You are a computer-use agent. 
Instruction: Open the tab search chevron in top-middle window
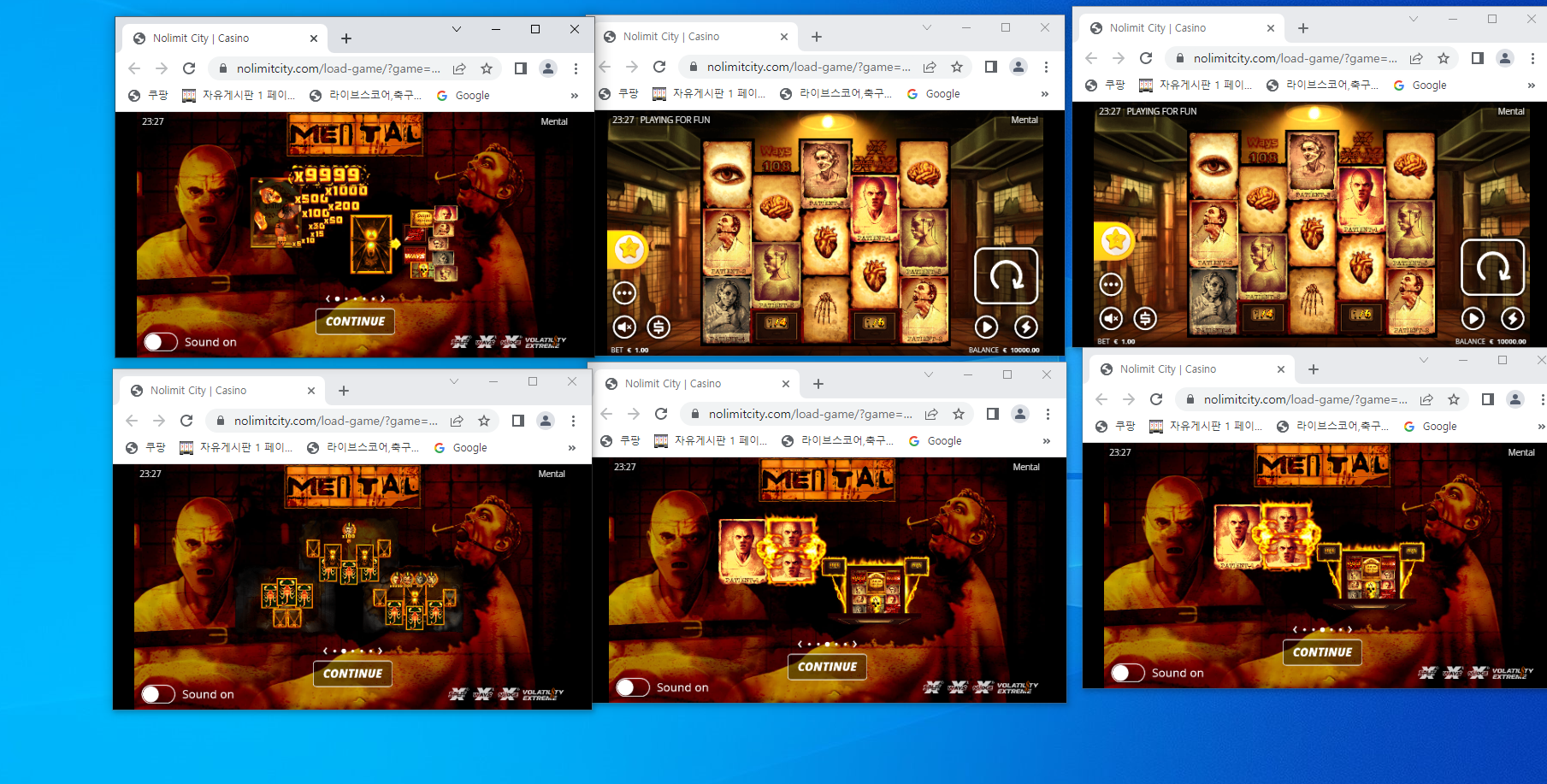click(x=926, y=27)
